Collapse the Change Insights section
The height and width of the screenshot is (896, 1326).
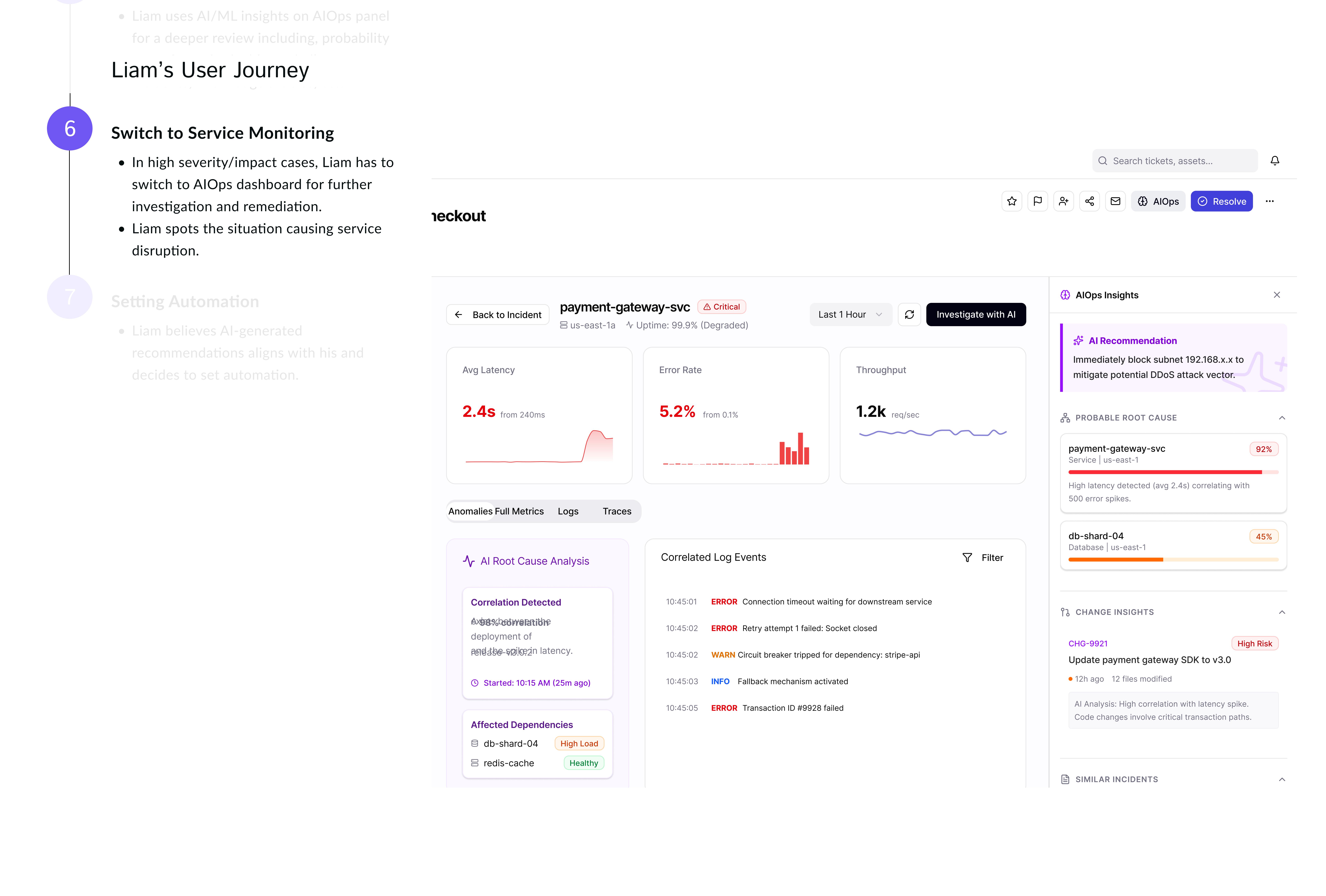click(1282, 612)
